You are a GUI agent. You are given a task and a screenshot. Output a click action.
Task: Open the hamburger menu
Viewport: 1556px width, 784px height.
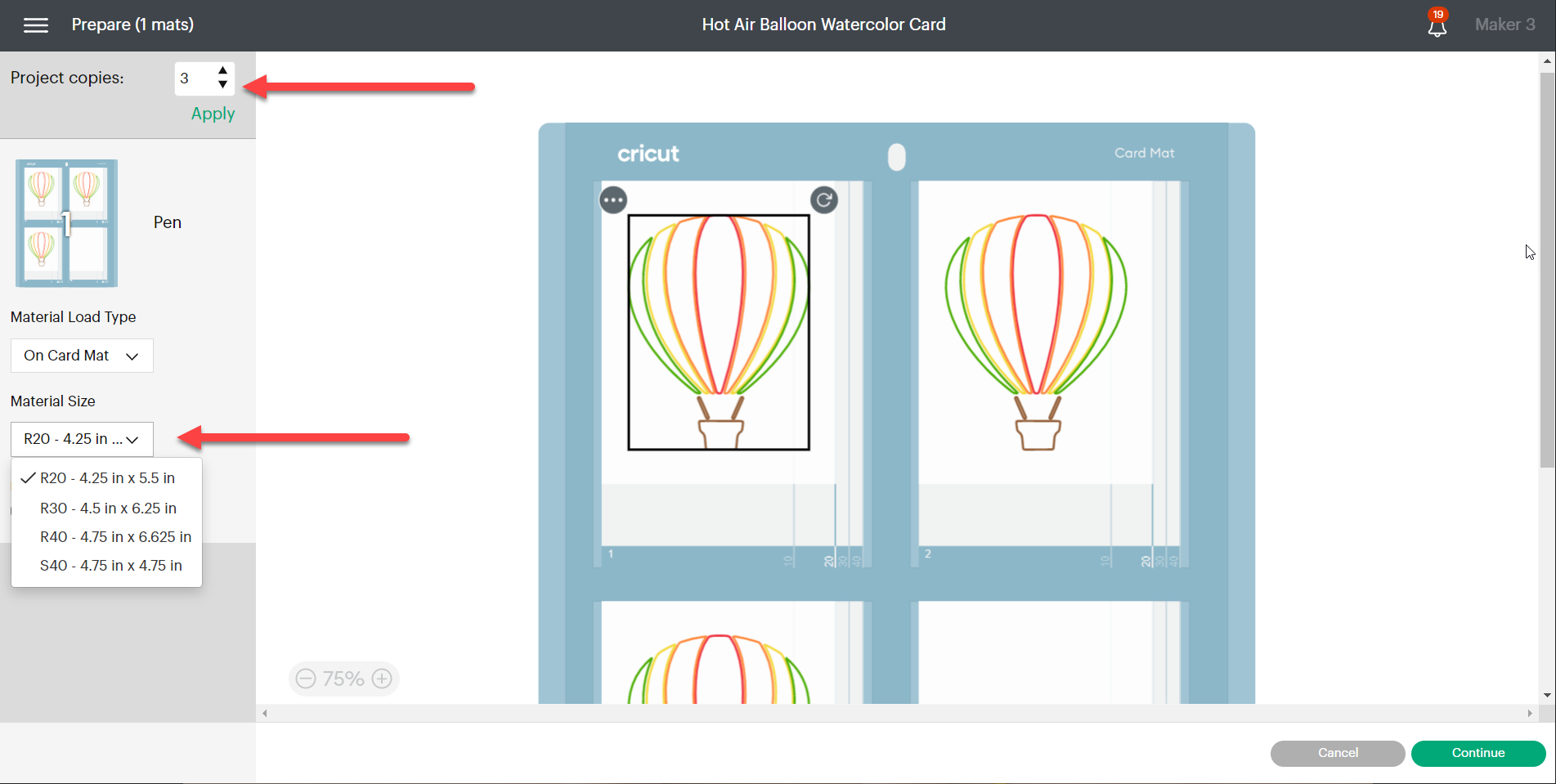click(36, 25)
